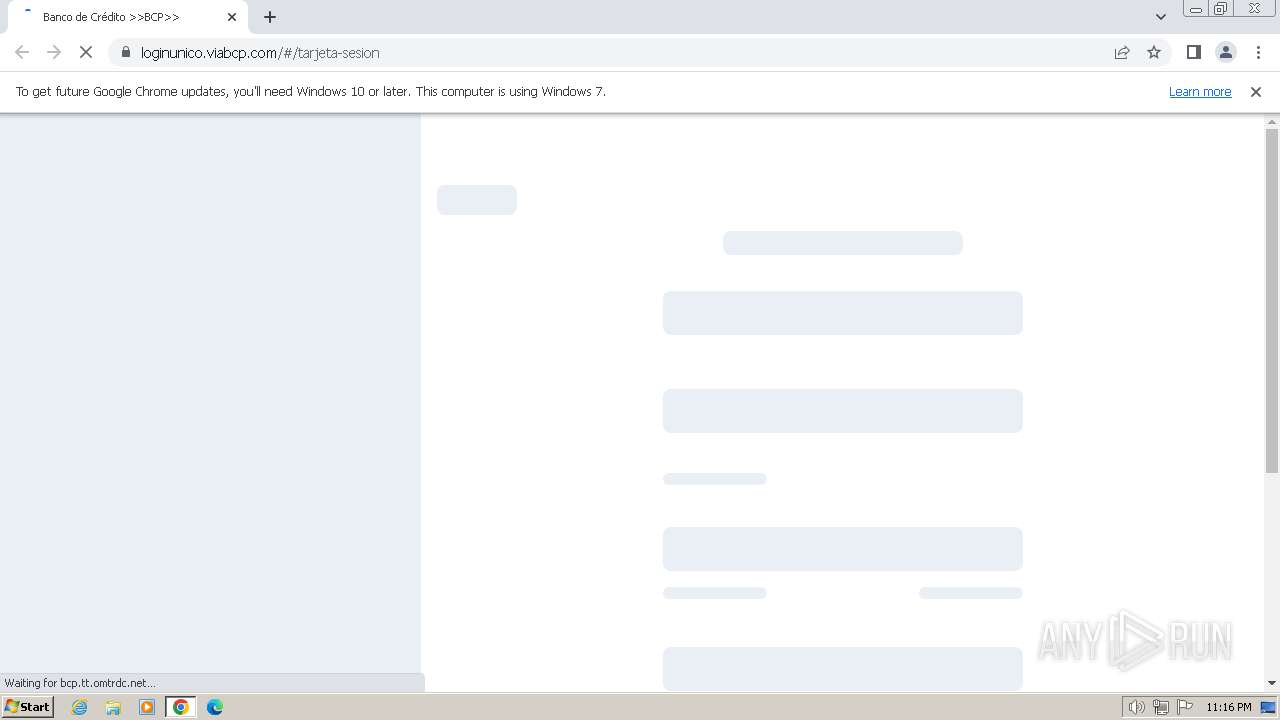Click the scrollbar down arrow
This screenshot has width=1280, height=720.
(1272, 683)
